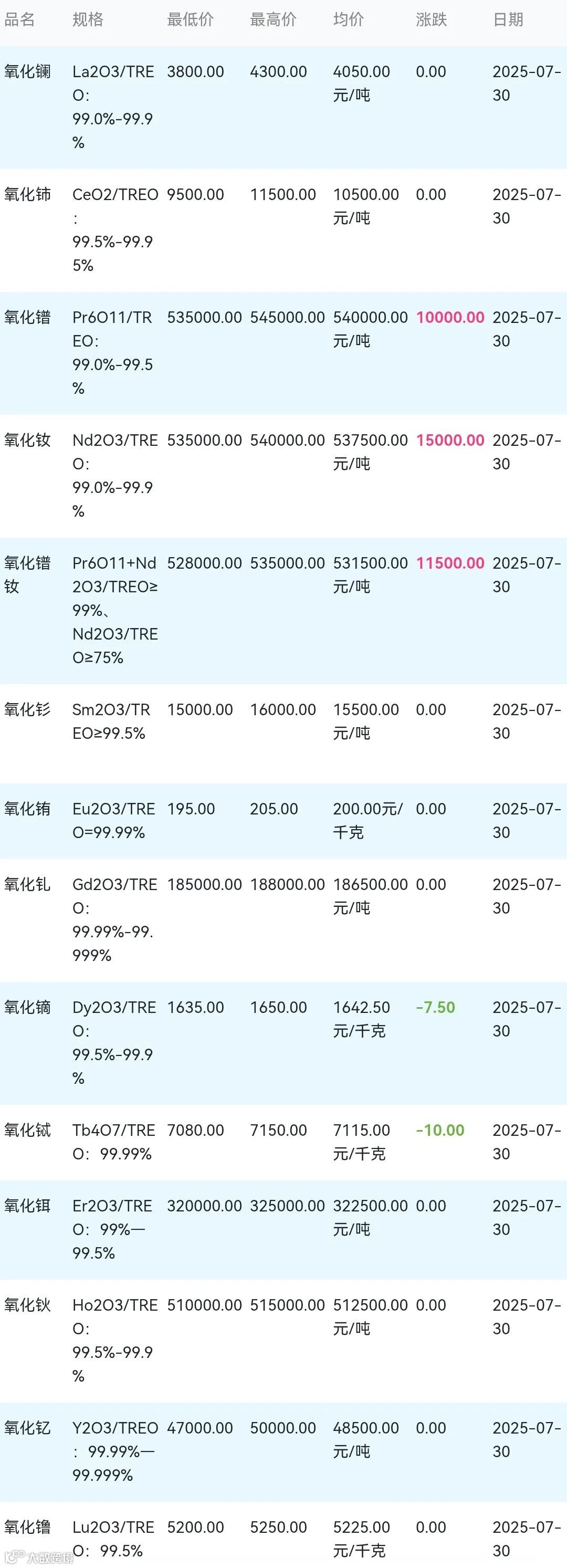The height and width of the screenshot is (1568, 567).
Task: Click the 15000.00 price change for 氧化钕
Action: click(x=449, y=441)
